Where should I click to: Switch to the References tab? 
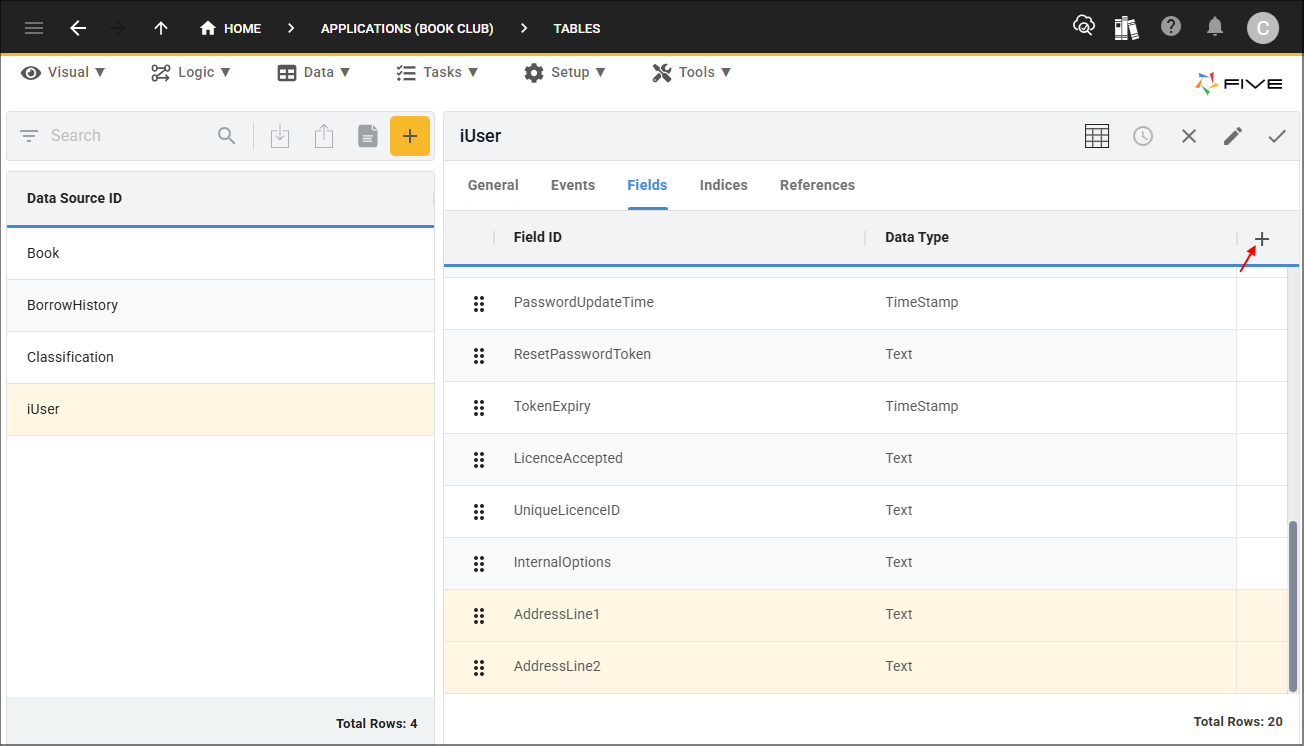pyautogui.click(x=817, y=185)
